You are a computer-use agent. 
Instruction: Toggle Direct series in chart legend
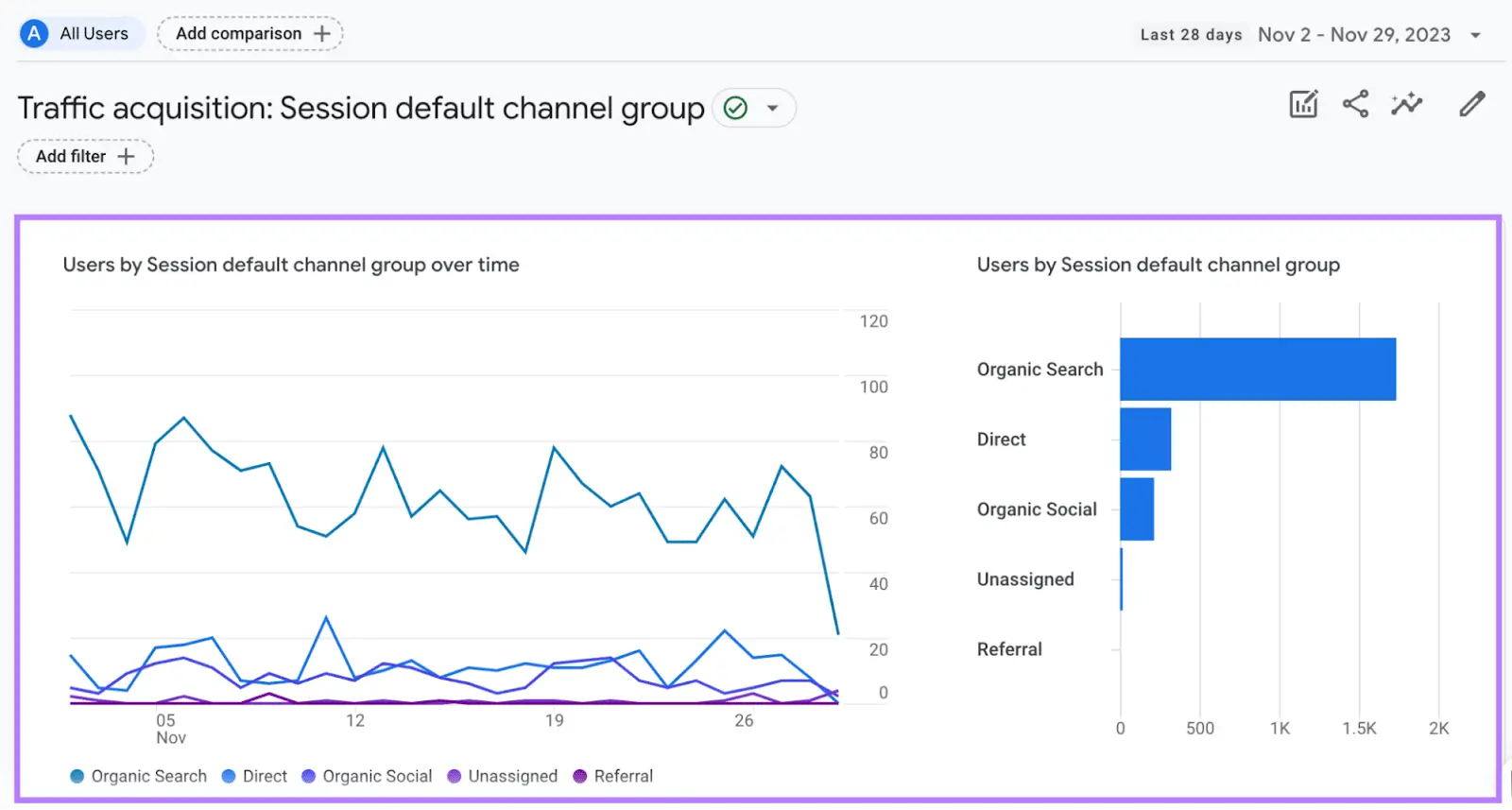click(x=254, y=776)
